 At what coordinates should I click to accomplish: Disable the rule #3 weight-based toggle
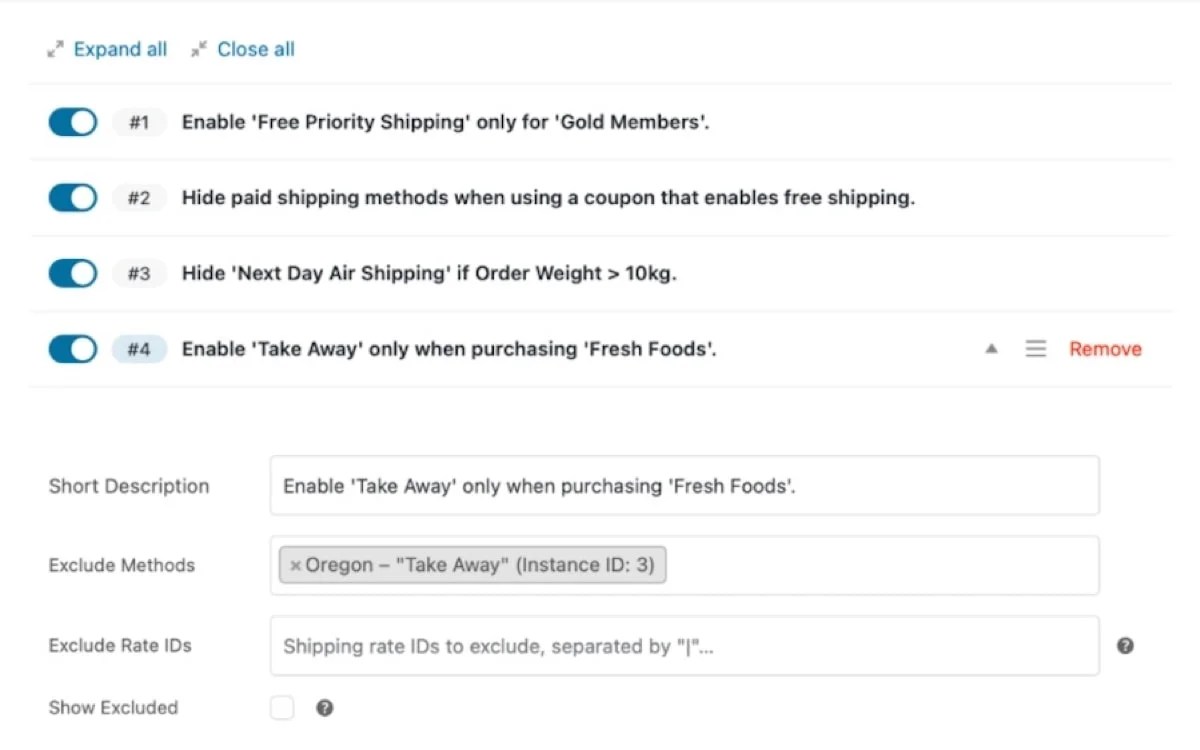tap(71, 273)
